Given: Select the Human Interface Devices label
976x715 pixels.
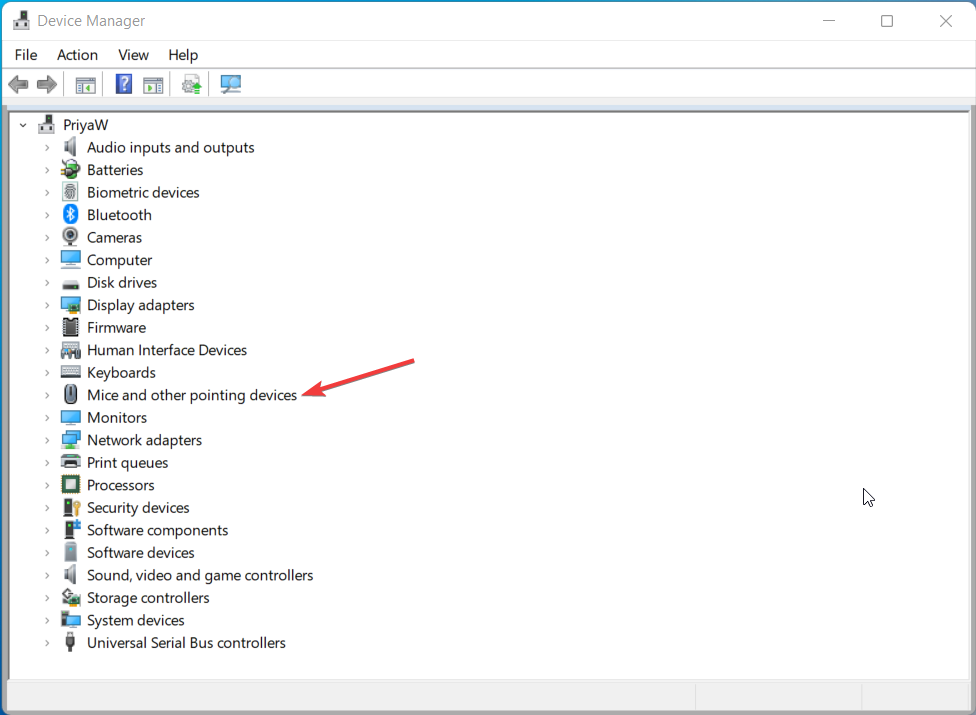Looking at the screenshot, I should click(167, 350).
